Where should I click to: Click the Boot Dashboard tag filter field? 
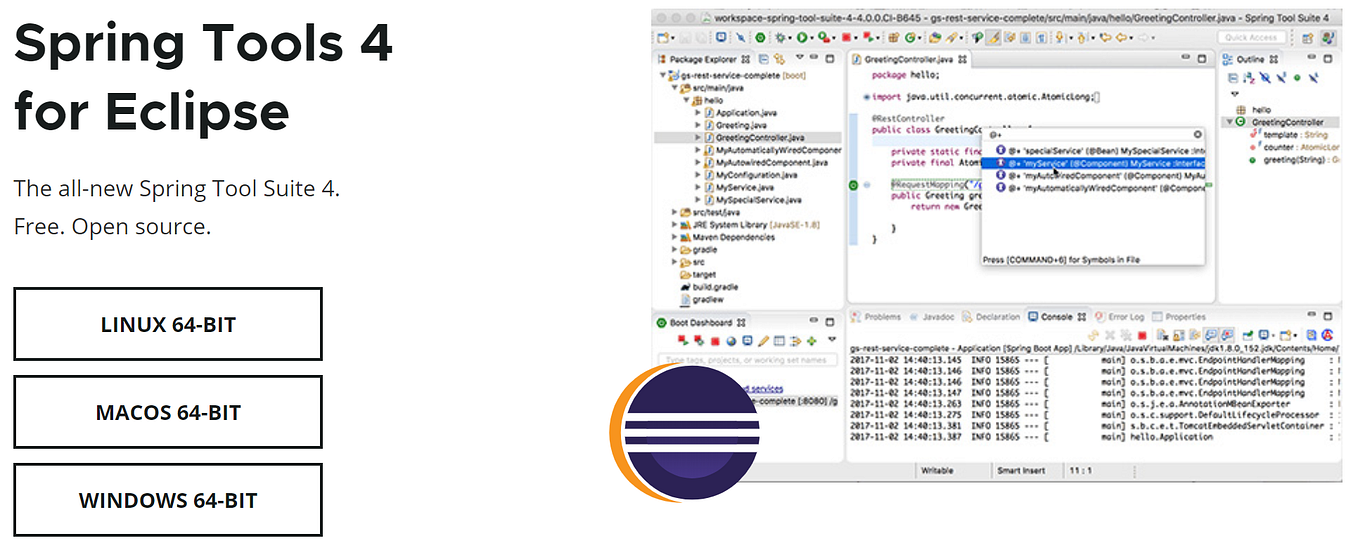(748, 360)
